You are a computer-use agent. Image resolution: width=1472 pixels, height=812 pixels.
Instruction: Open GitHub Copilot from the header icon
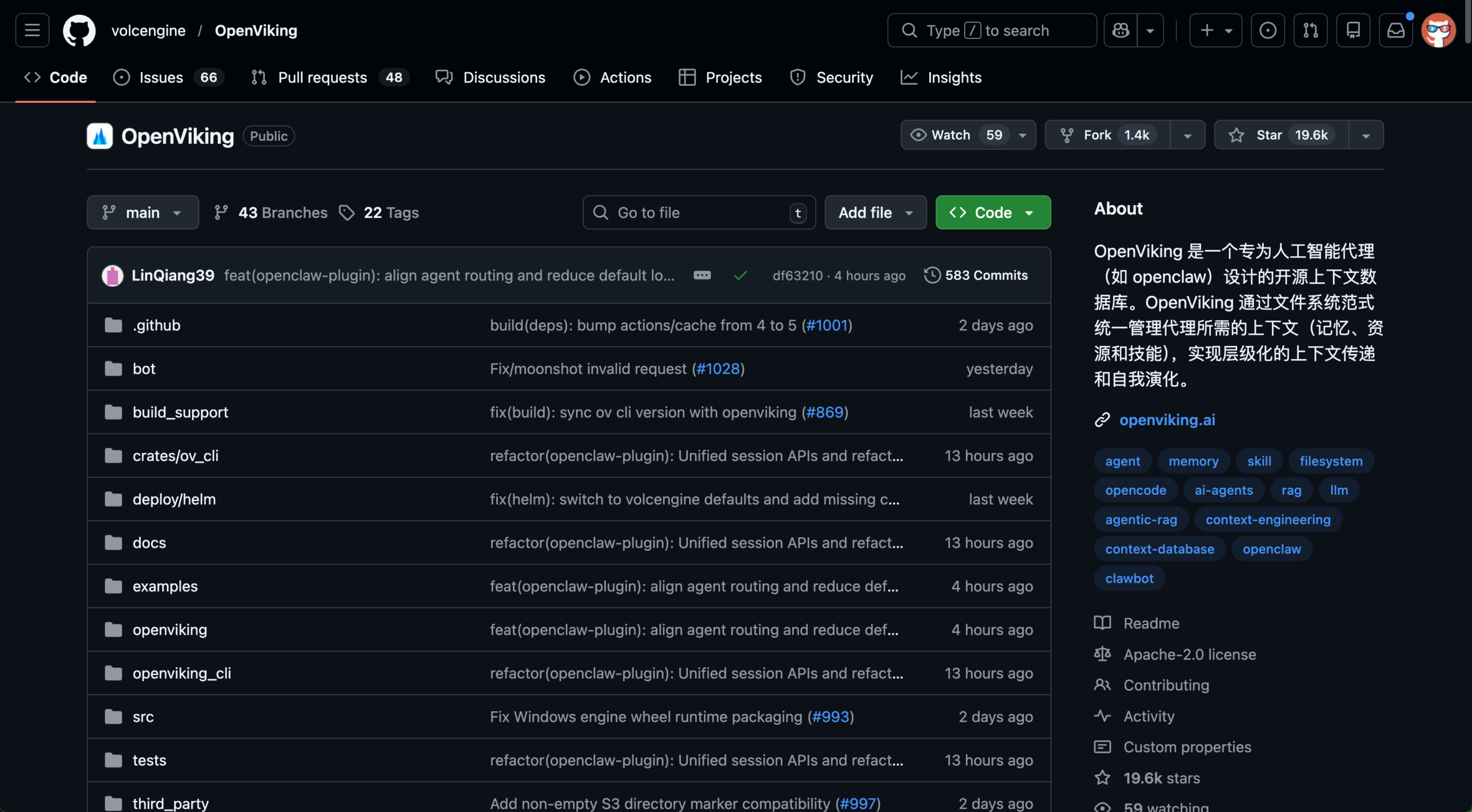(x=1120, y=30)
